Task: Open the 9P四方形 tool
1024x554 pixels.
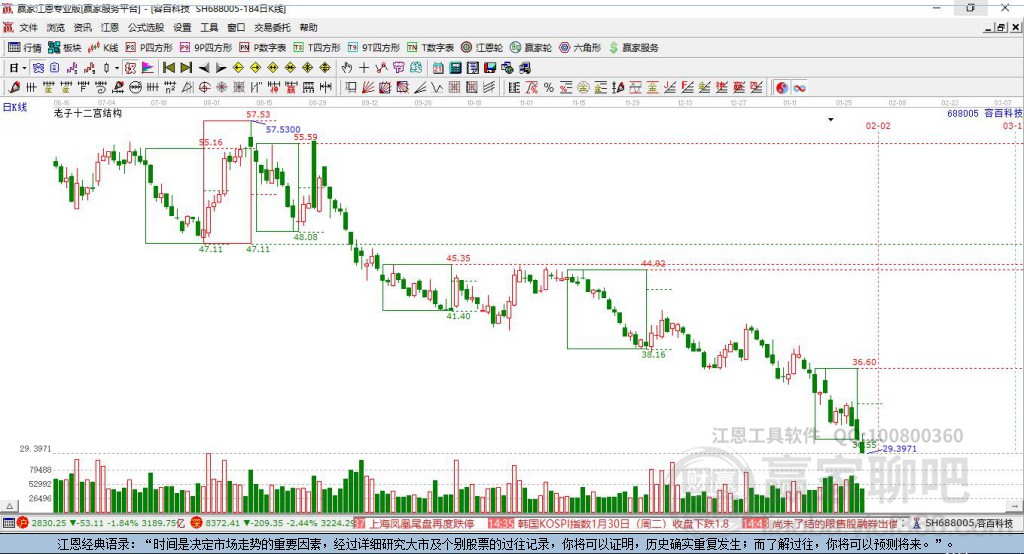Action: (206, 48)
